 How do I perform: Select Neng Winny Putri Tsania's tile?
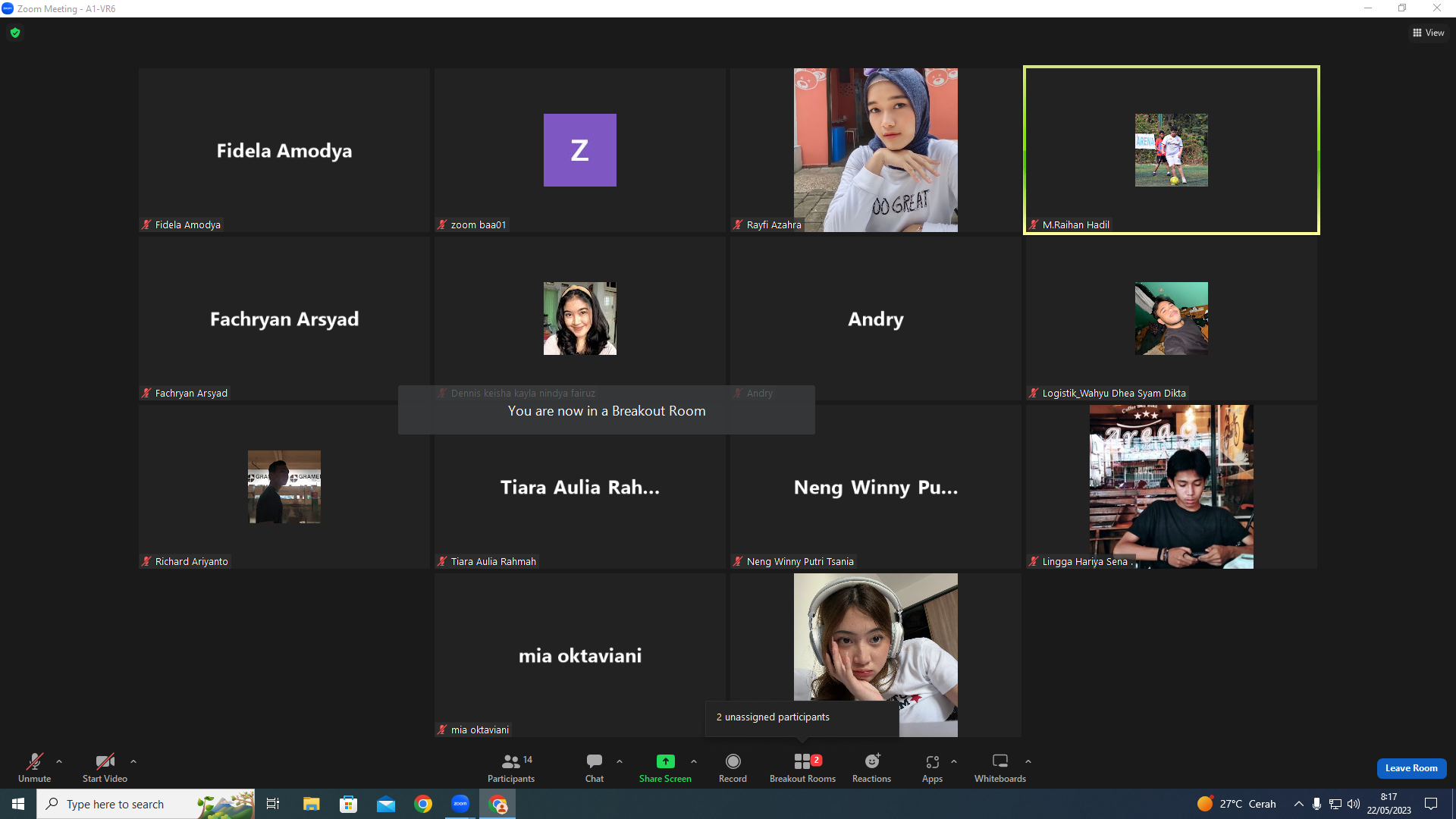[x=876, y=487]
